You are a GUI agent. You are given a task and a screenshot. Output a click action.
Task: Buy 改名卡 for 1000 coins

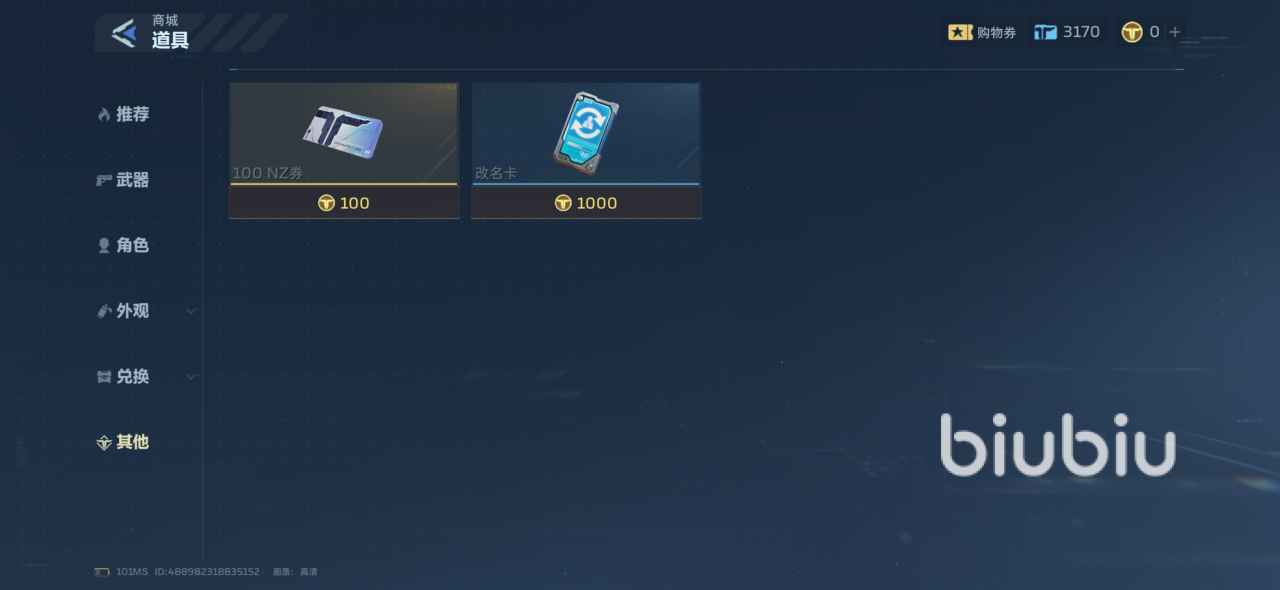point(586,203)
